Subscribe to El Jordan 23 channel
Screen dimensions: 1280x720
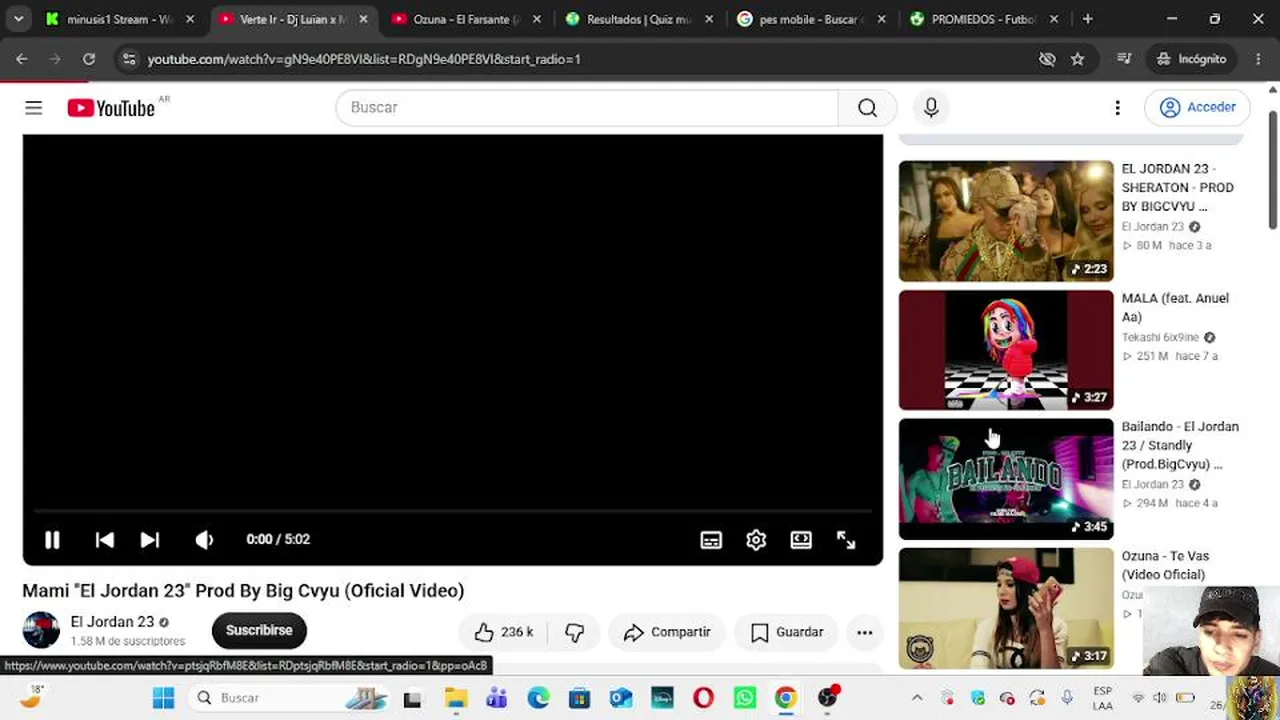(259, 631)
